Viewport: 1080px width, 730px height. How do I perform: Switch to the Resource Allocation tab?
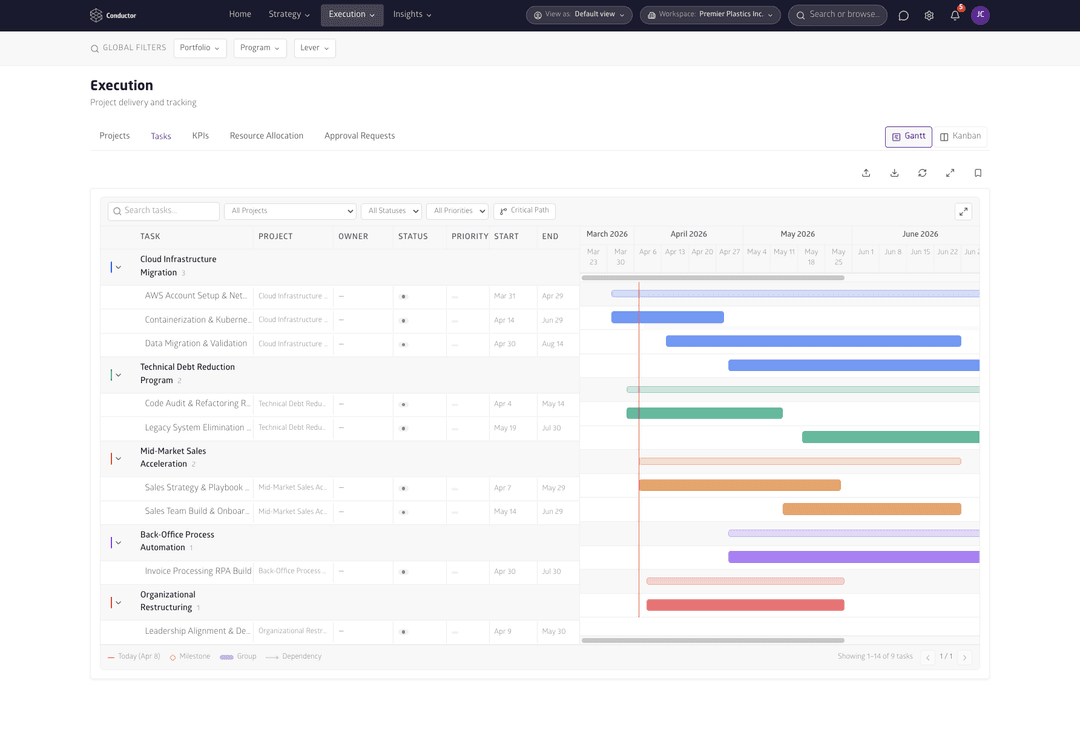(x=267, y=136)
